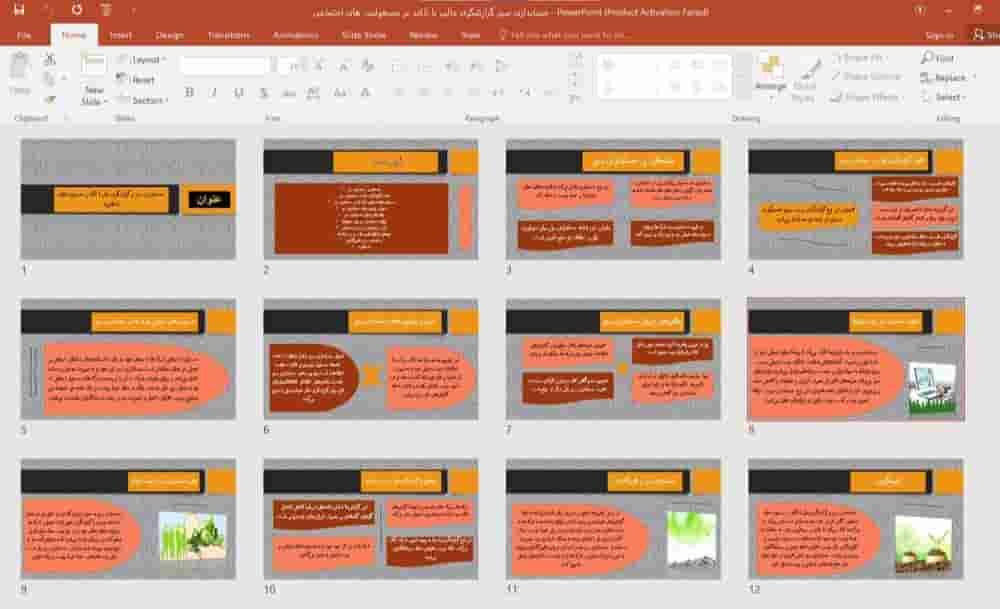Open the Section dropdown
1000x609 pixels.
(142, 99)
